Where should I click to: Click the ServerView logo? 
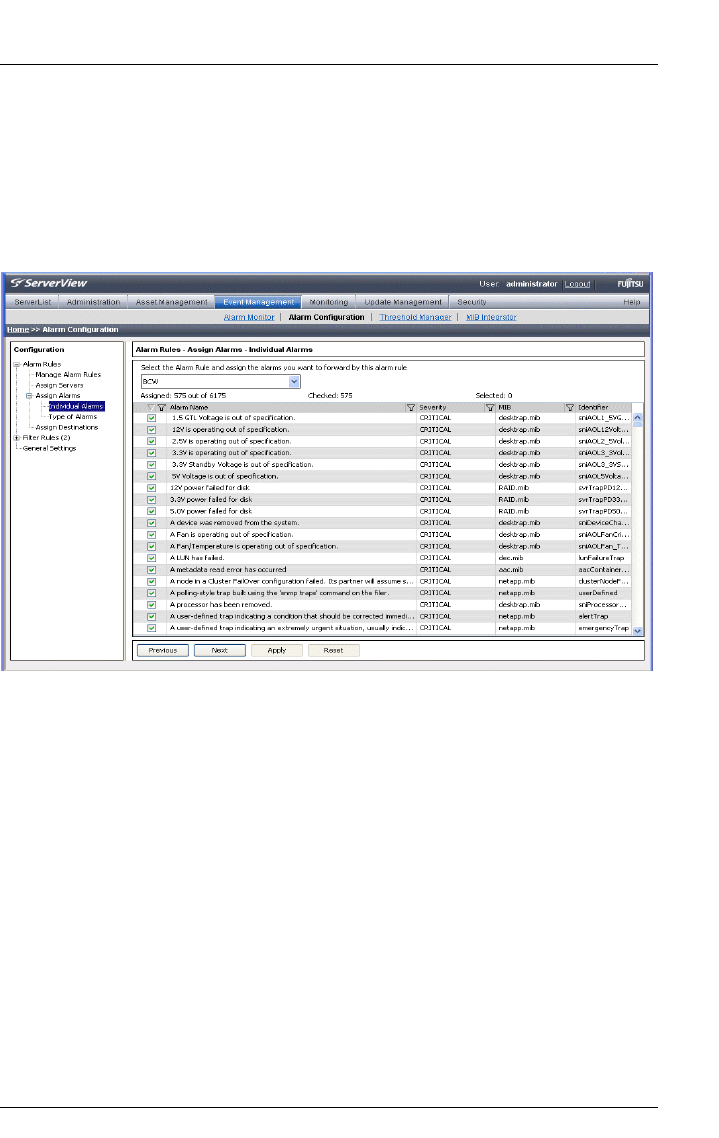pos(49,283)
